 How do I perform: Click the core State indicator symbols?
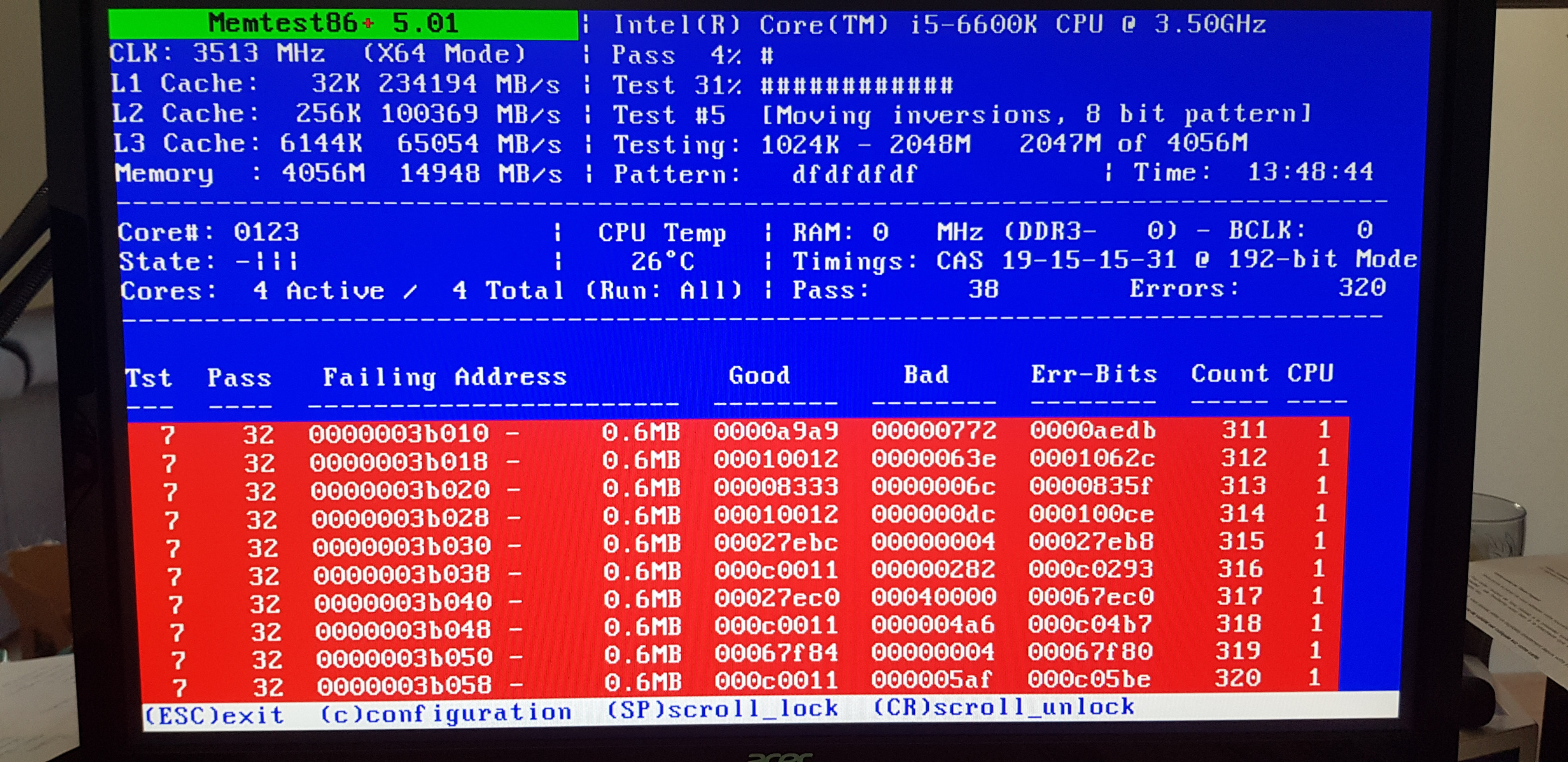click(x=267, y=262)
